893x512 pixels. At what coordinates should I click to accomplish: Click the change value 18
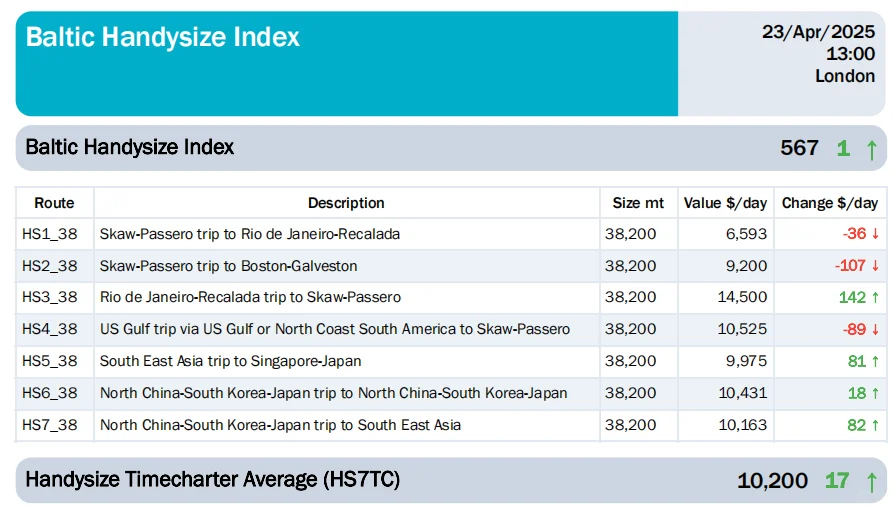coord(857,393)
